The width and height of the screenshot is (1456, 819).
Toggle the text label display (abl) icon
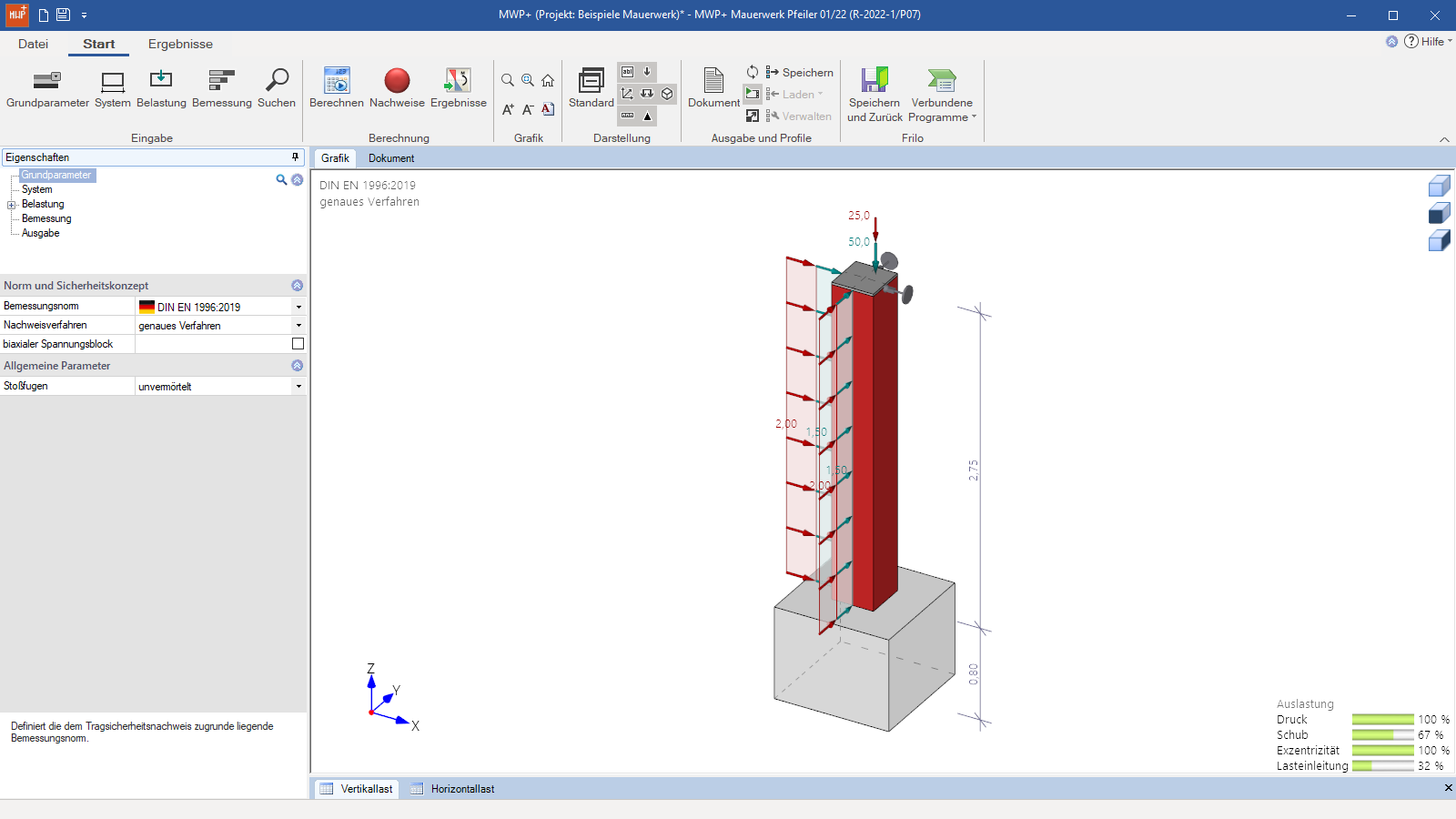click(627, 72)
